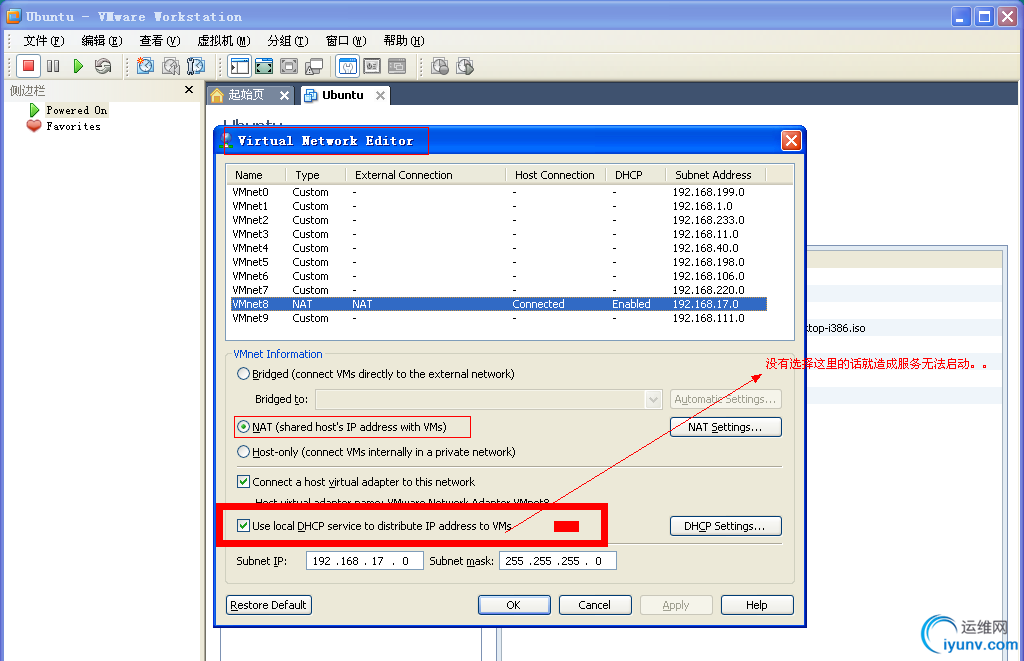Select the VMnet7 row in network list
Screen dimensions: 1024x661
[498, 290]
